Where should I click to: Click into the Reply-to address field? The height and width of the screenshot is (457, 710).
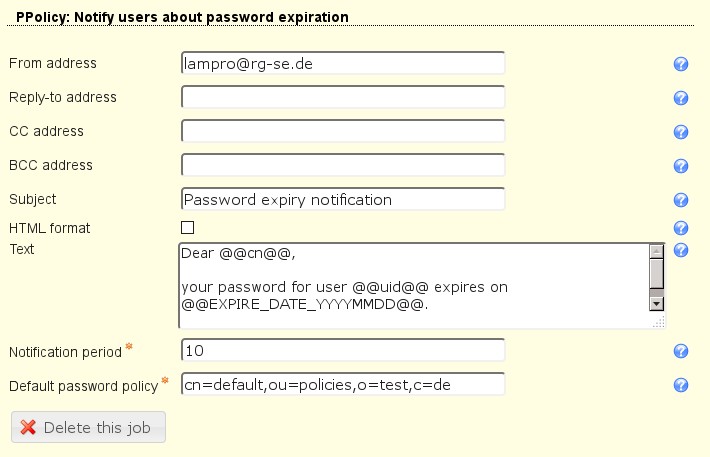pos(343,98)
